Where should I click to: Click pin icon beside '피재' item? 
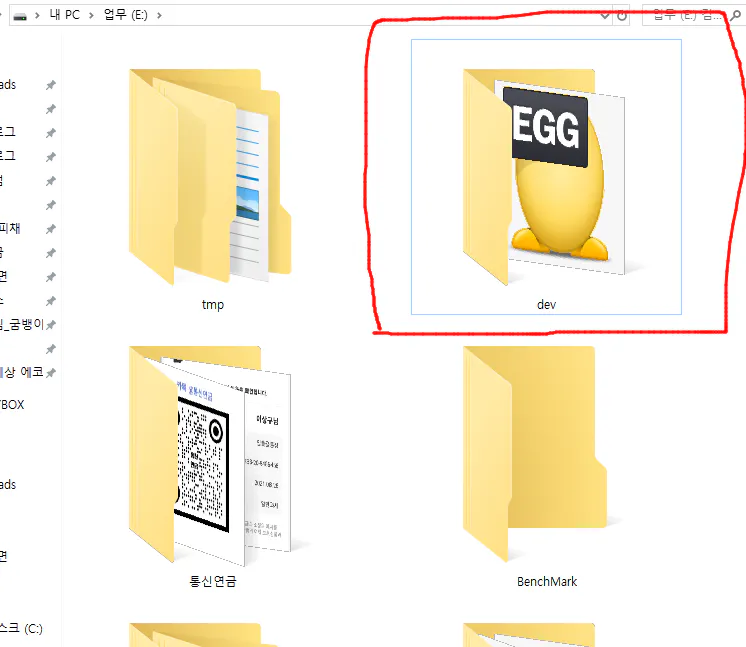tap(50, 229)
